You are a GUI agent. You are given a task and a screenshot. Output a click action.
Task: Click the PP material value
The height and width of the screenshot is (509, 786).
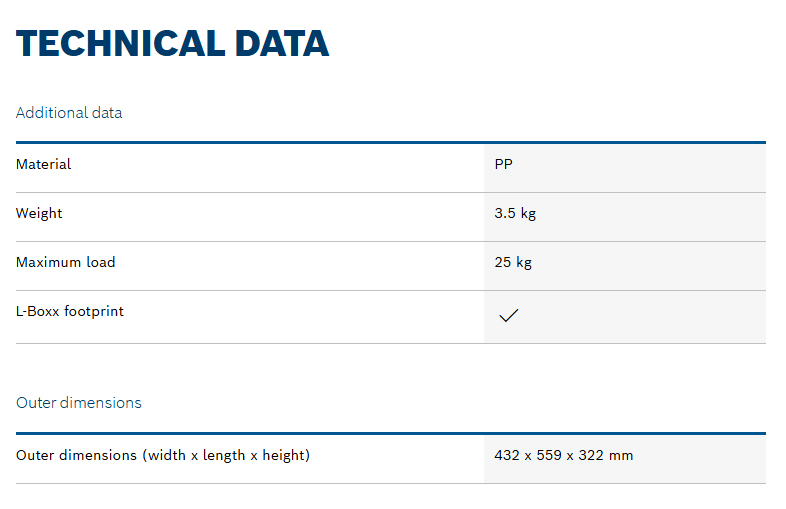pos(503,164)
